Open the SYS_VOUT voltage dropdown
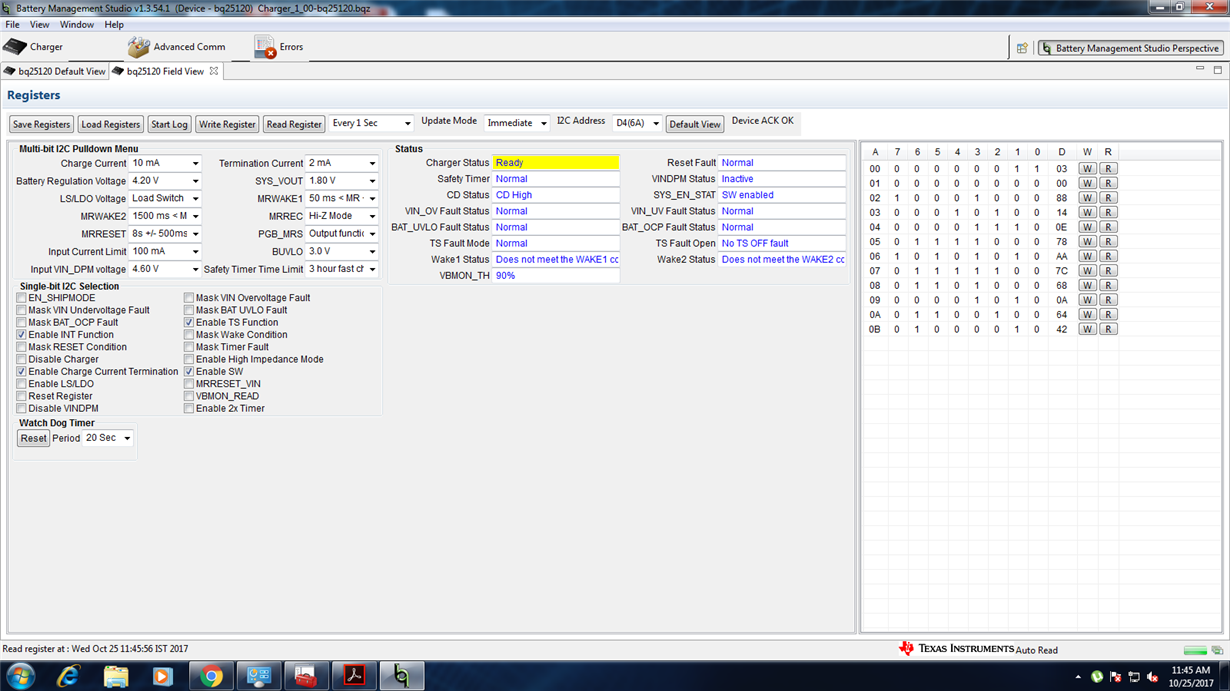This screenshot has height=691, width=1230. coord(342,181)
